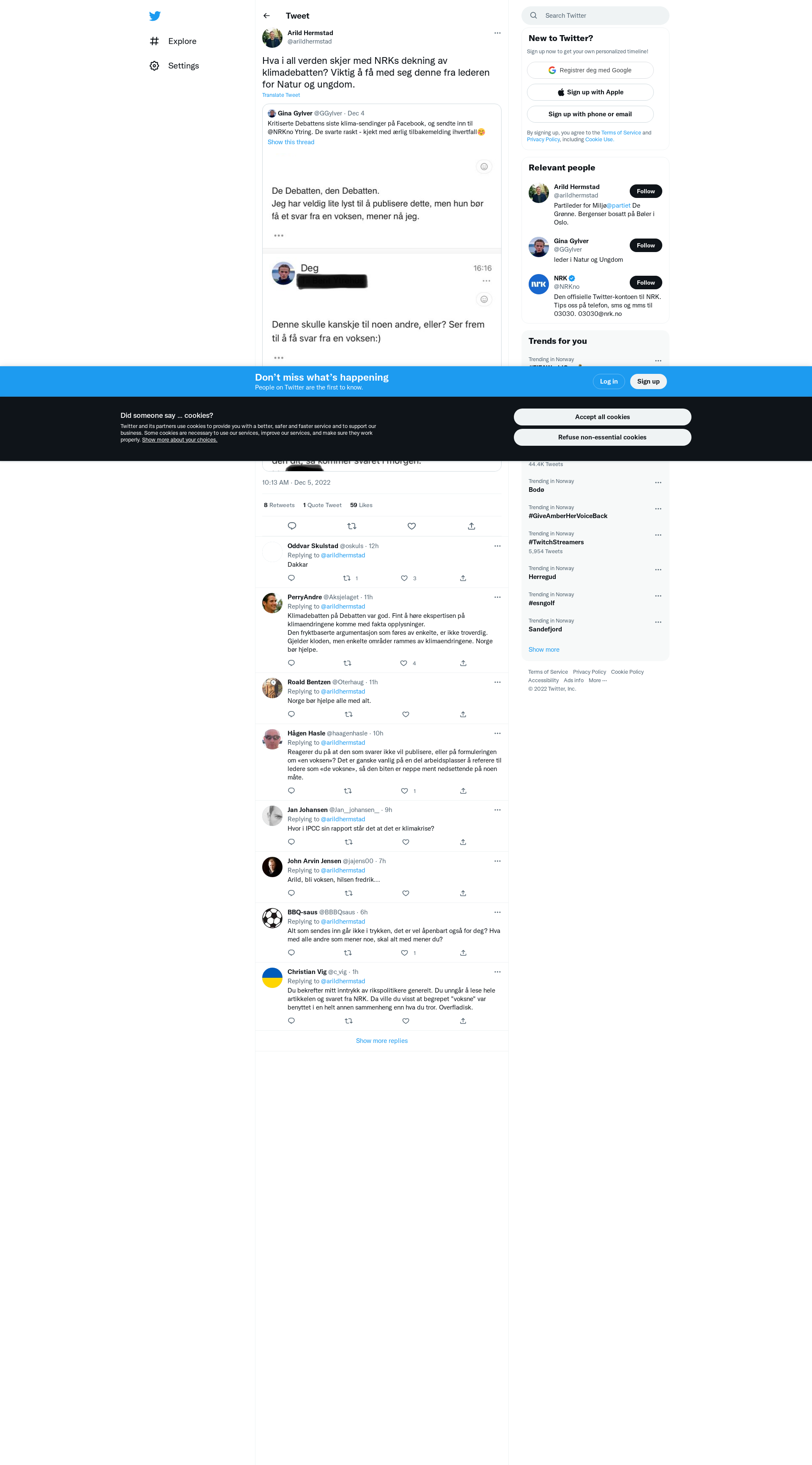Retweet Oddvar Skulstad's reply
Image resolution: width=812 pixels, height=1465 pixels.
[347, 579]
